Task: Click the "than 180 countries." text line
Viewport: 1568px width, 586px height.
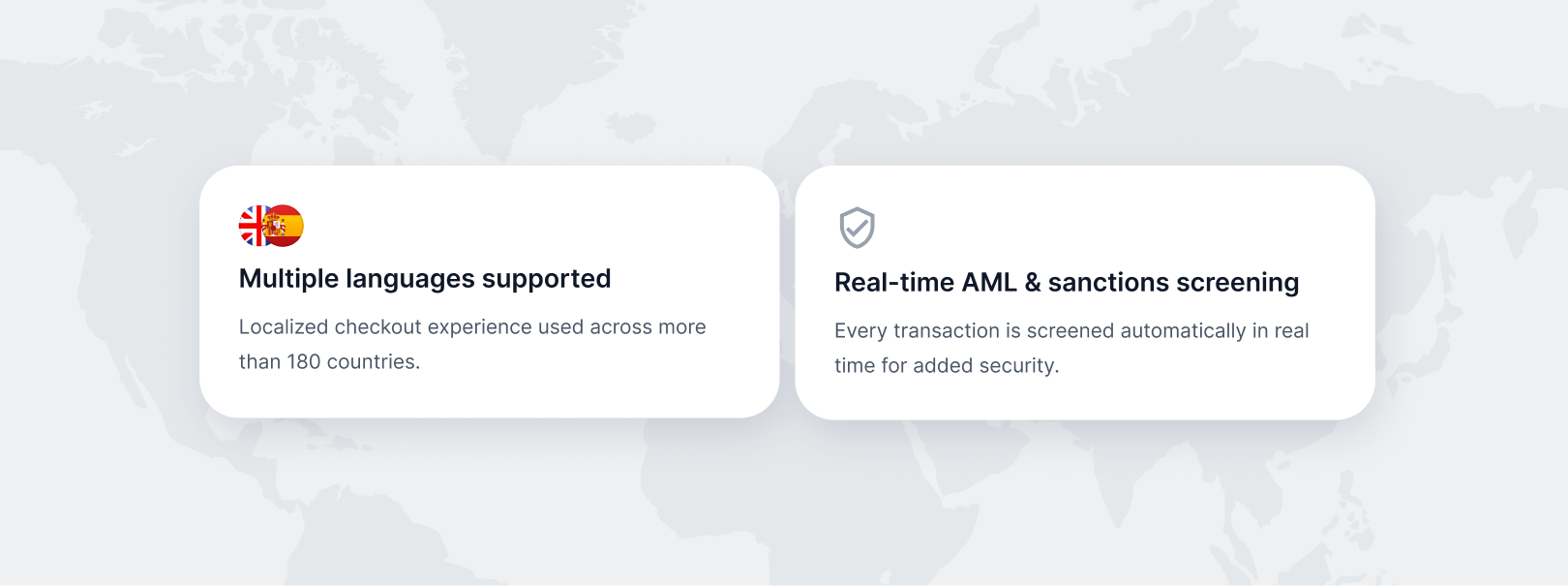Action: (329, 362)
